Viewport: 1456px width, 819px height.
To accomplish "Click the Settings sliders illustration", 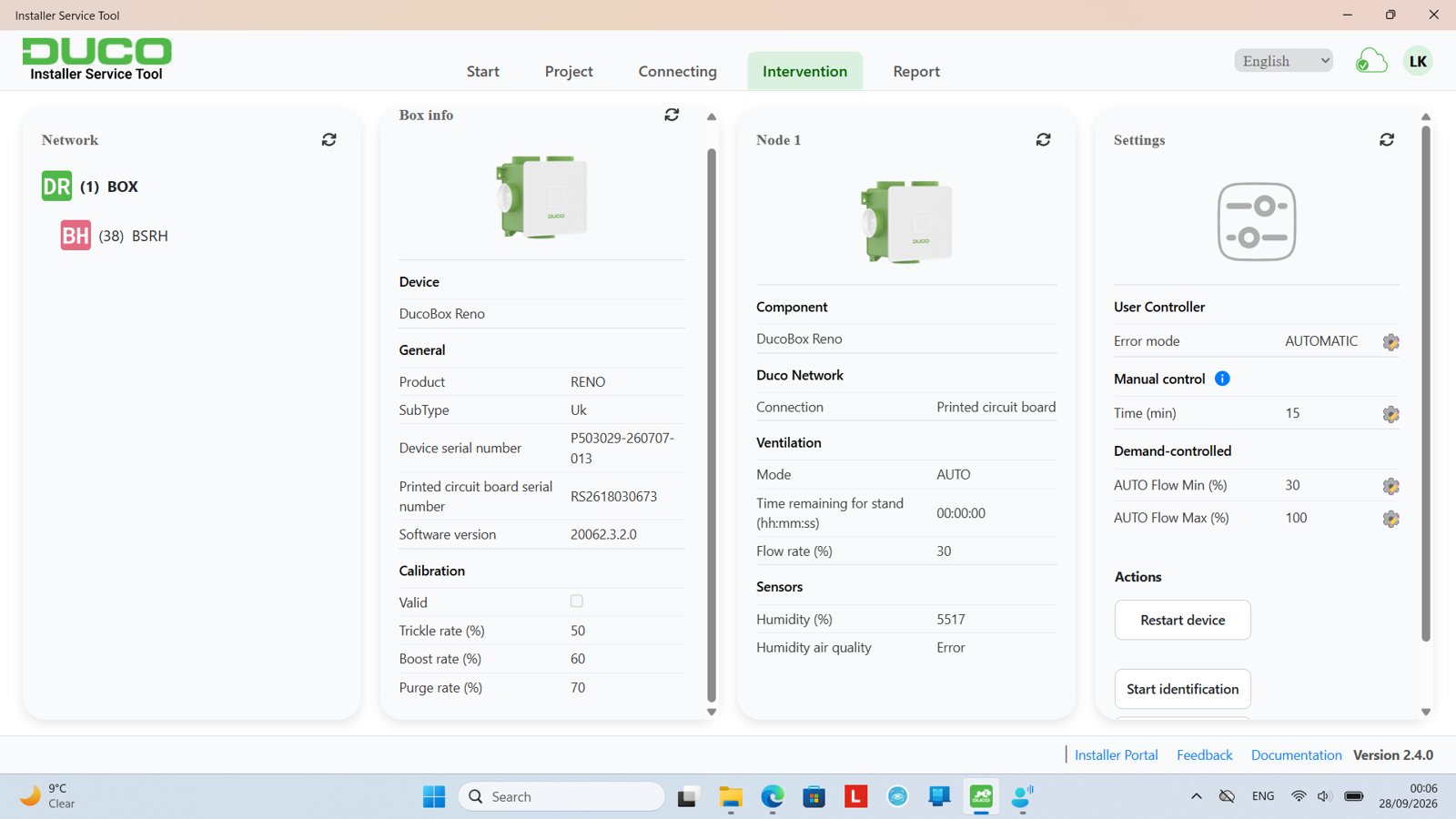I will [x=1257, y=222].
